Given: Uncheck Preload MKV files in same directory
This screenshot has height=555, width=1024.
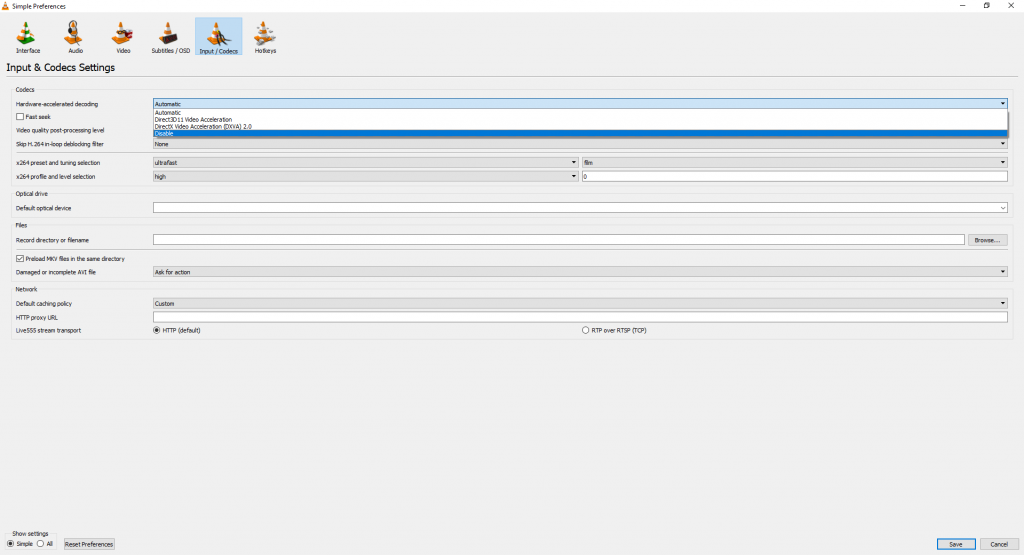Looking at the screenshot, I should [x=20, y=259].
